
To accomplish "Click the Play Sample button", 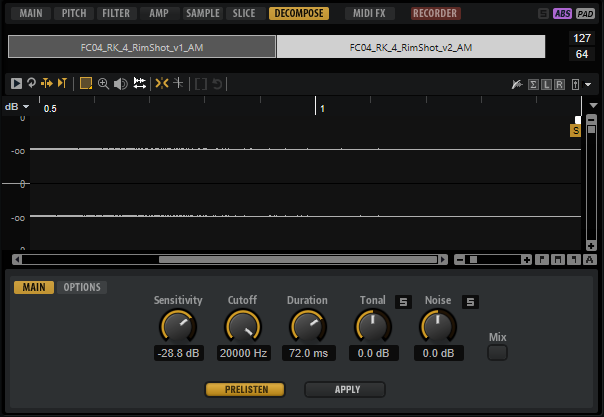I will [16, 84].
